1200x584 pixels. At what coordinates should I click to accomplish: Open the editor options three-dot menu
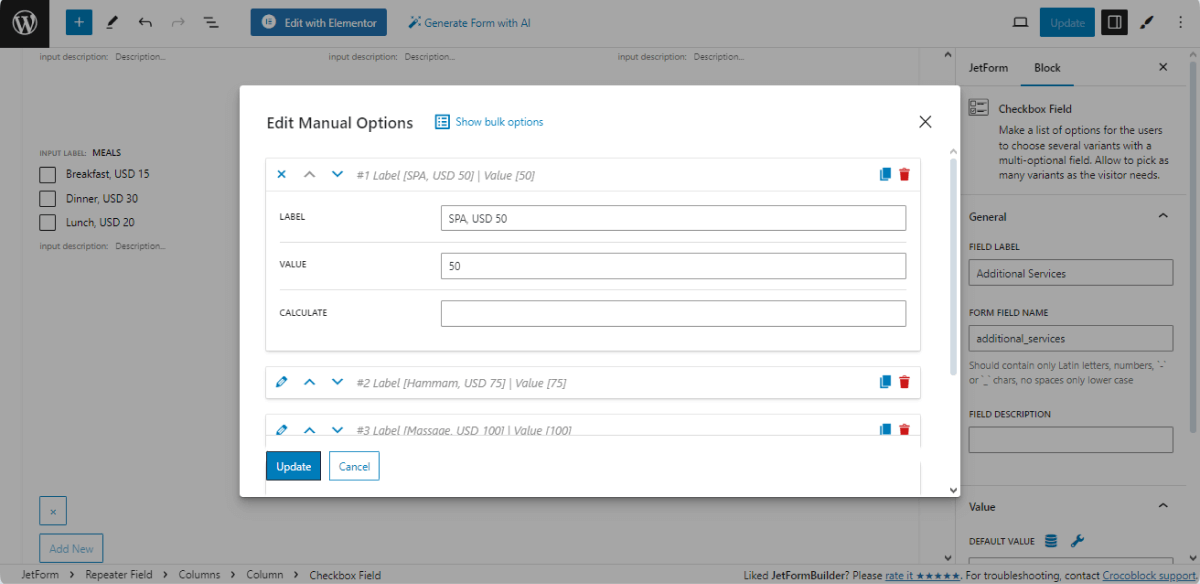click(x=1181, y=21)
